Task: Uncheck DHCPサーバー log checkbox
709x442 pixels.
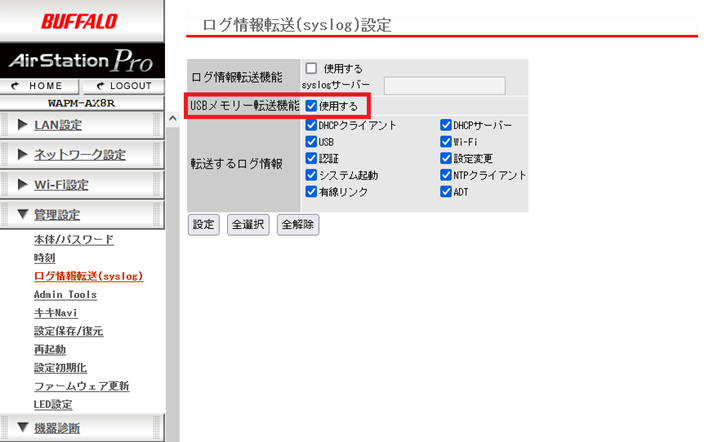Action: pos(446,125)
